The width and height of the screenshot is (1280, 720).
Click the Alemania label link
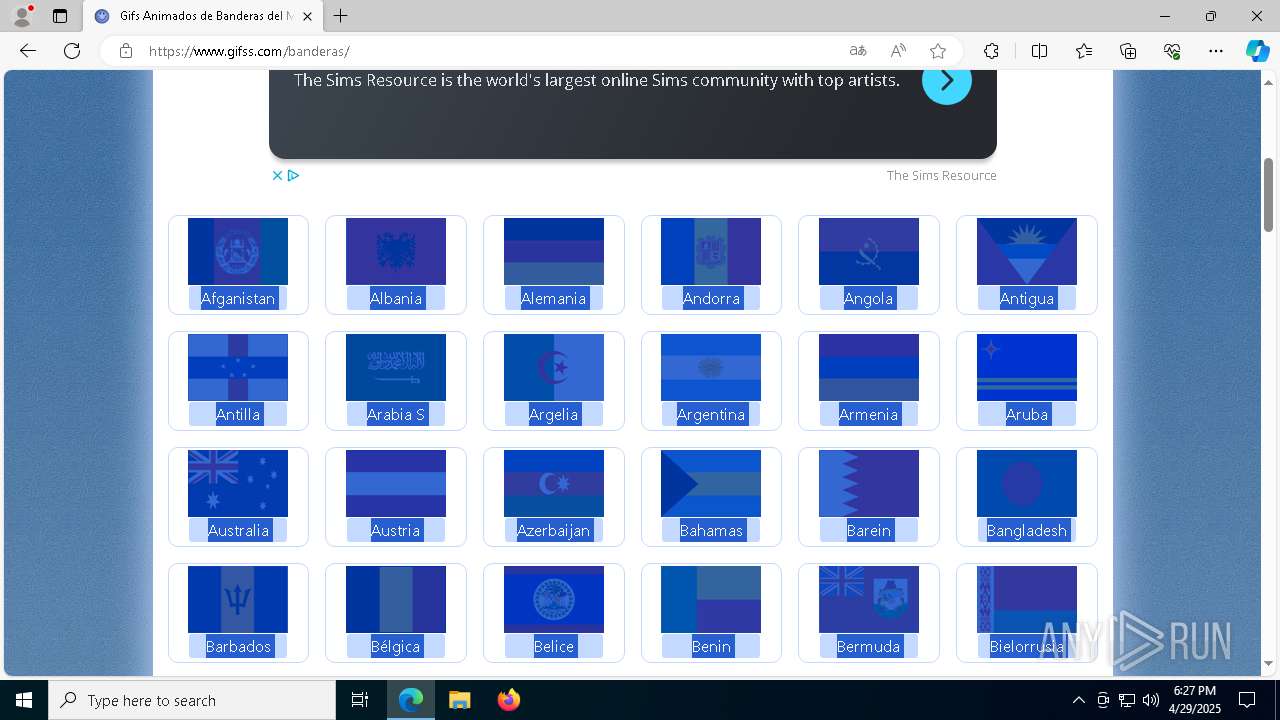pyautogui.click(x=553, y=298)
